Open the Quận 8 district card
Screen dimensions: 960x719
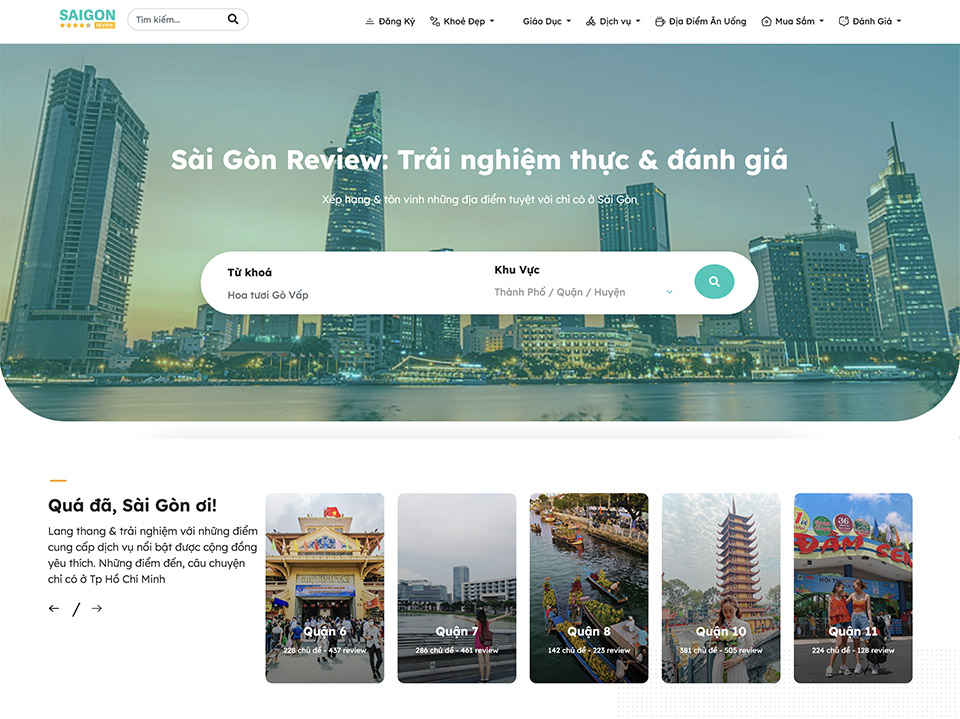click(x=589, y=587)
